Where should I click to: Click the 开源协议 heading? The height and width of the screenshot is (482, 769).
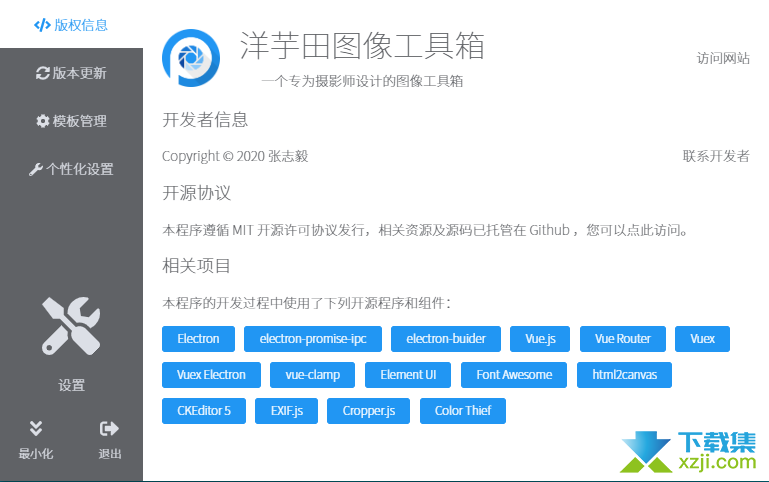pos(196,193)
